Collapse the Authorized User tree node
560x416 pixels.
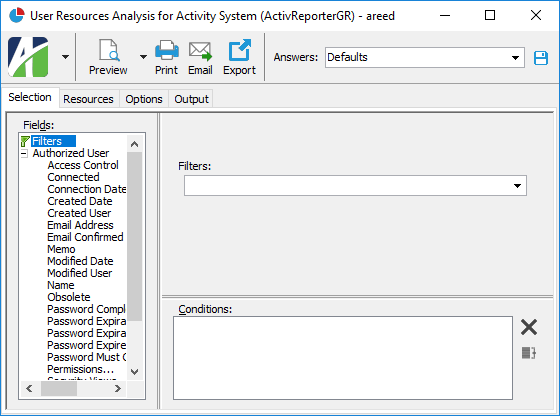point(24,154)
